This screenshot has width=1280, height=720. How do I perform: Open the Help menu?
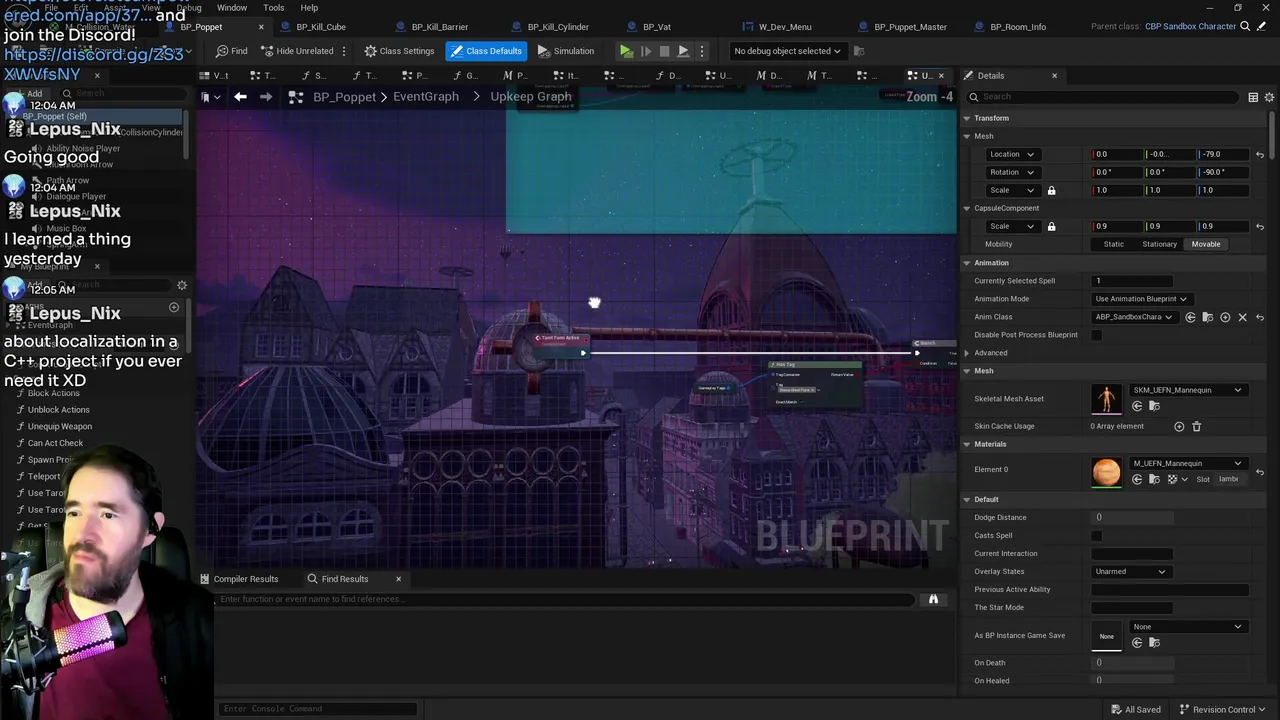(x=309, y=8)
